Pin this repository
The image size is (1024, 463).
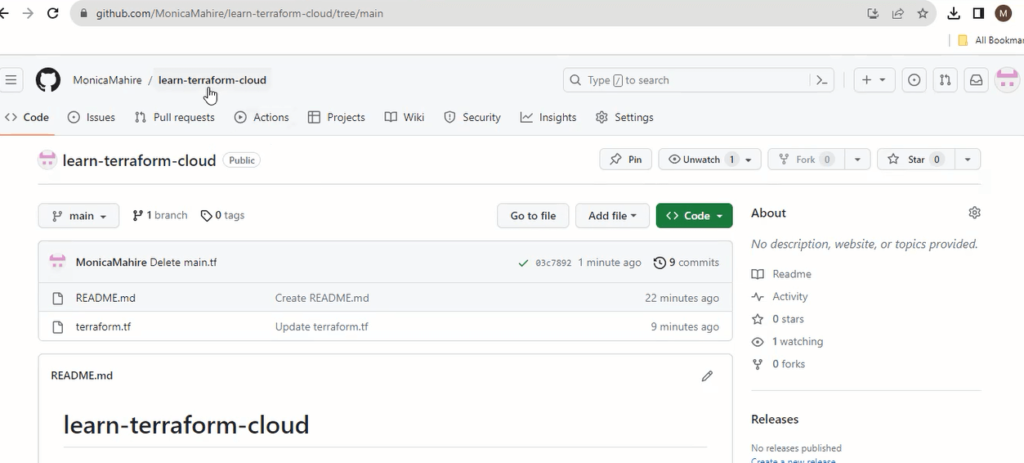click(x=626, y=159)
